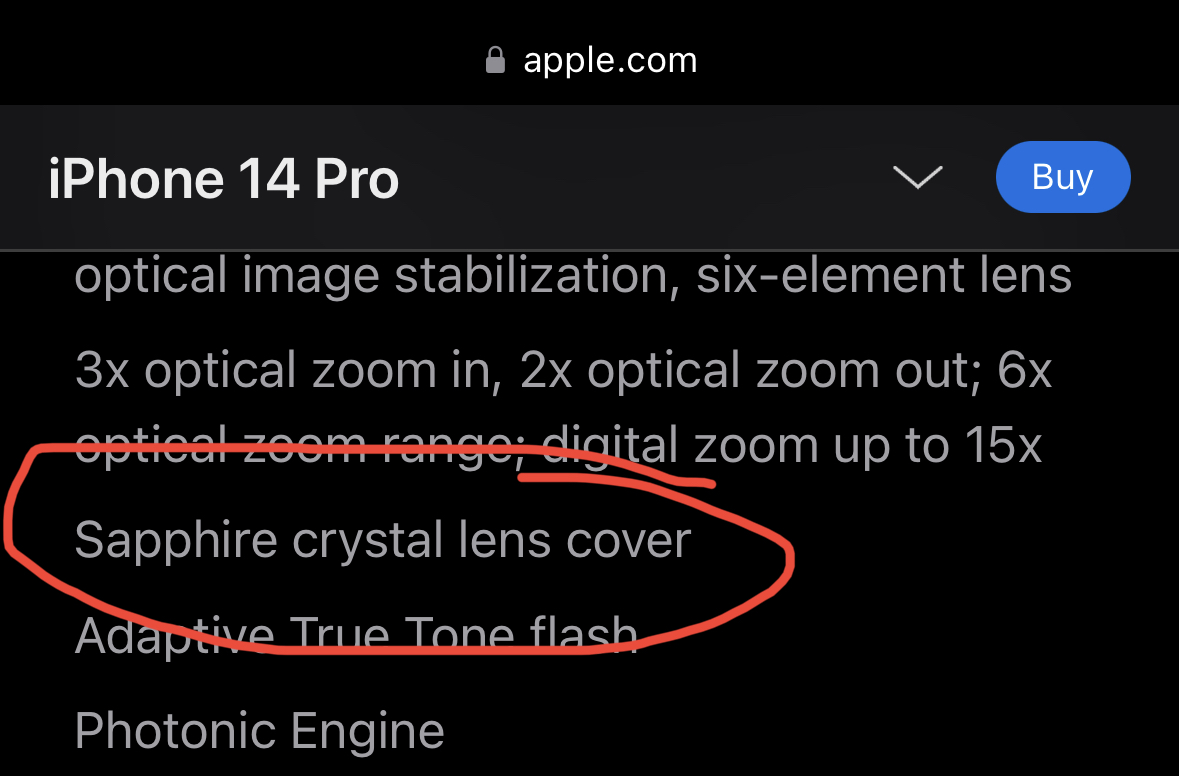
Task: Click the 'optical image stabilization' text
Action: [371, 276]
